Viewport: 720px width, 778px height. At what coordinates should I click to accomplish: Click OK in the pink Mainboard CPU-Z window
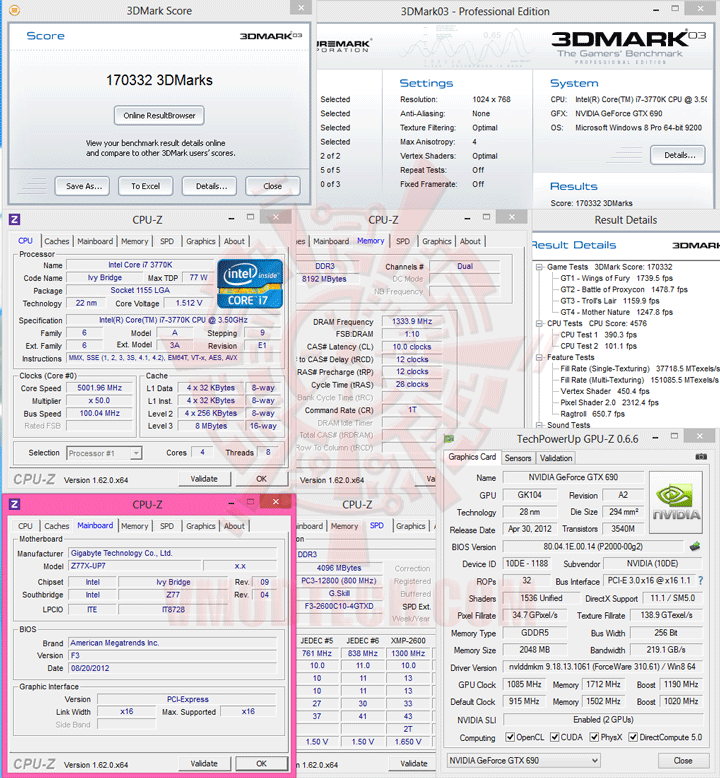pyautogui.click(x=262, y=764)
